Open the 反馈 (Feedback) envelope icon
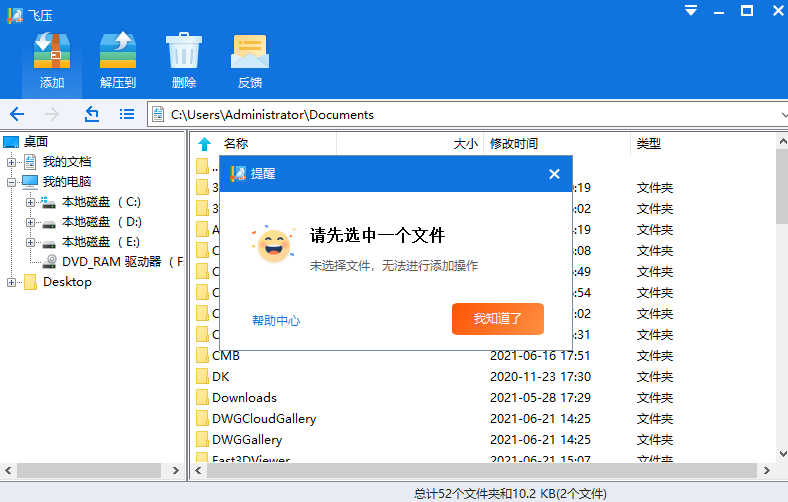 (x=250, y=51)
